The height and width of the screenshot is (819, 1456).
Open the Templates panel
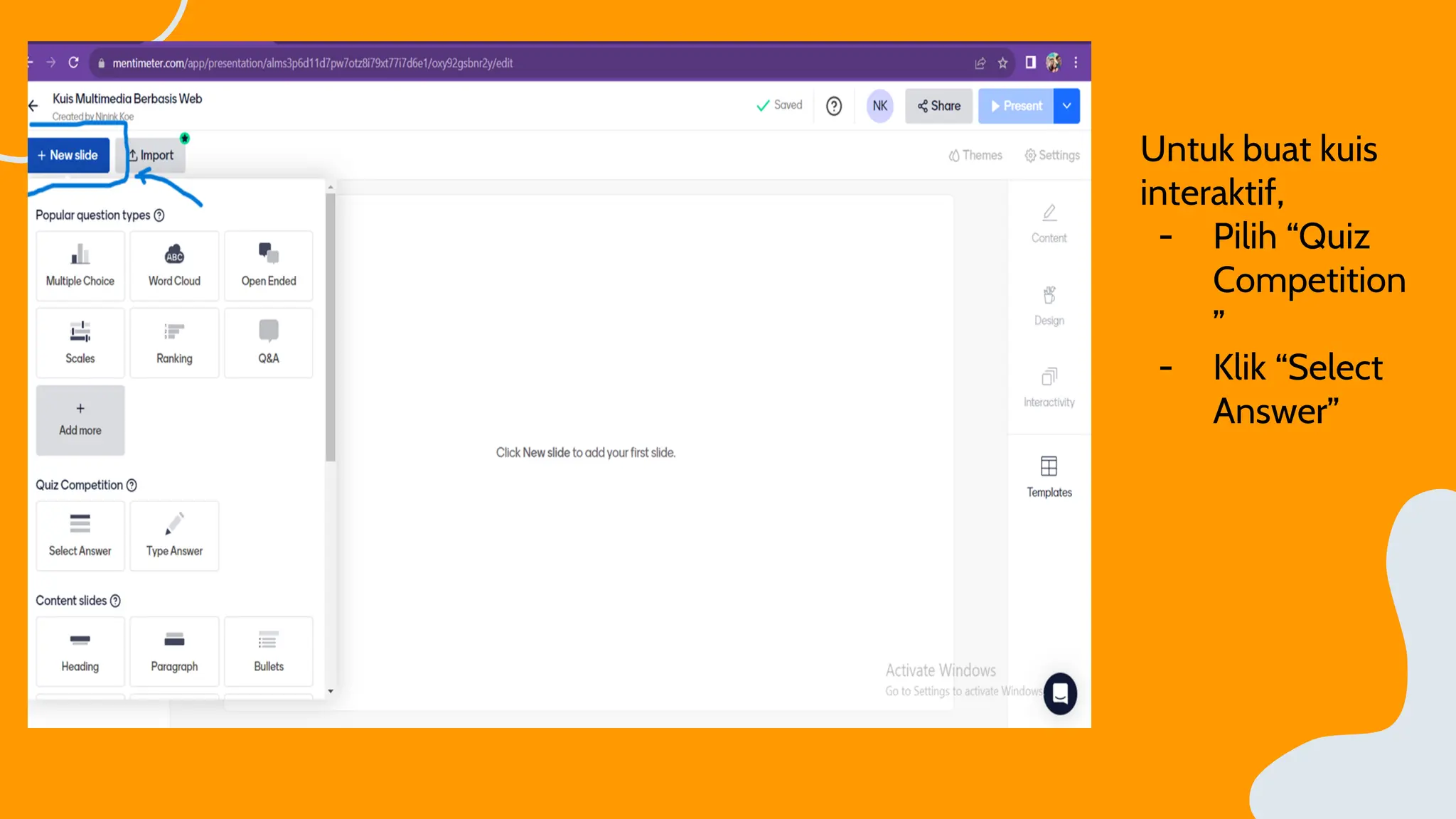pos(1049,476)
